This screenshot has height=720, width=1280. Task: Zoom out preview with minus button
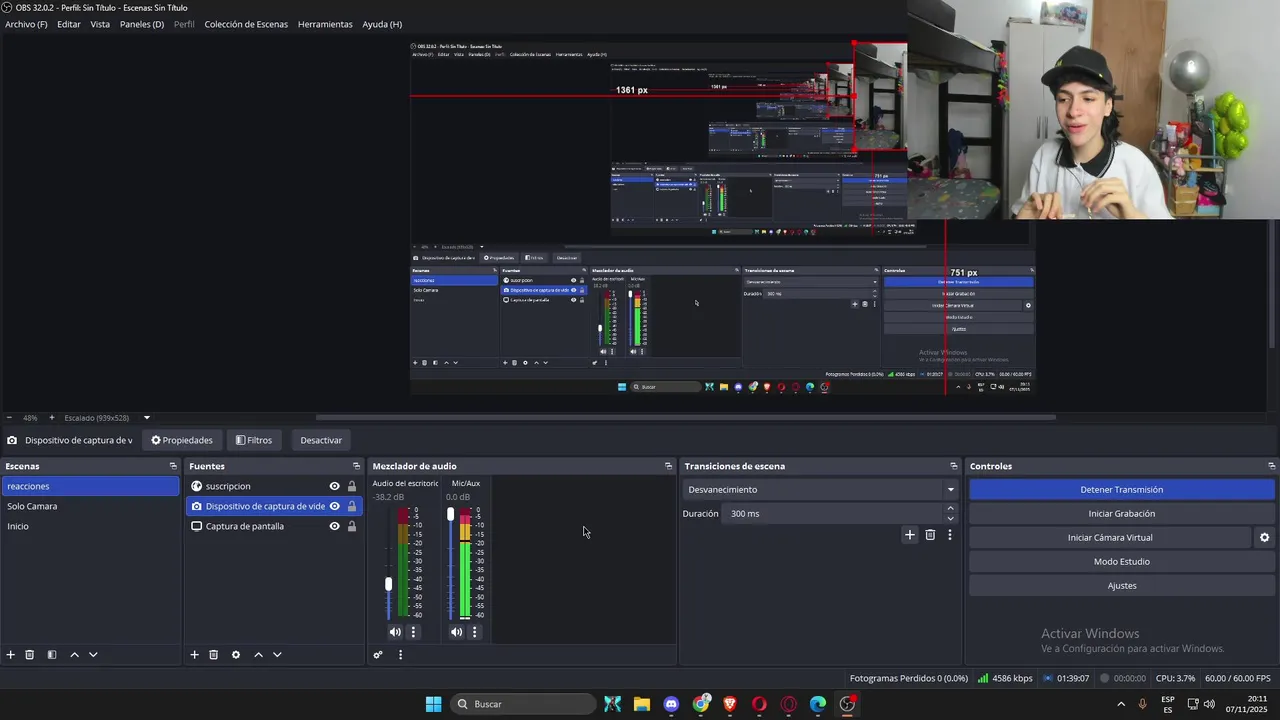(x=9, y=418)
